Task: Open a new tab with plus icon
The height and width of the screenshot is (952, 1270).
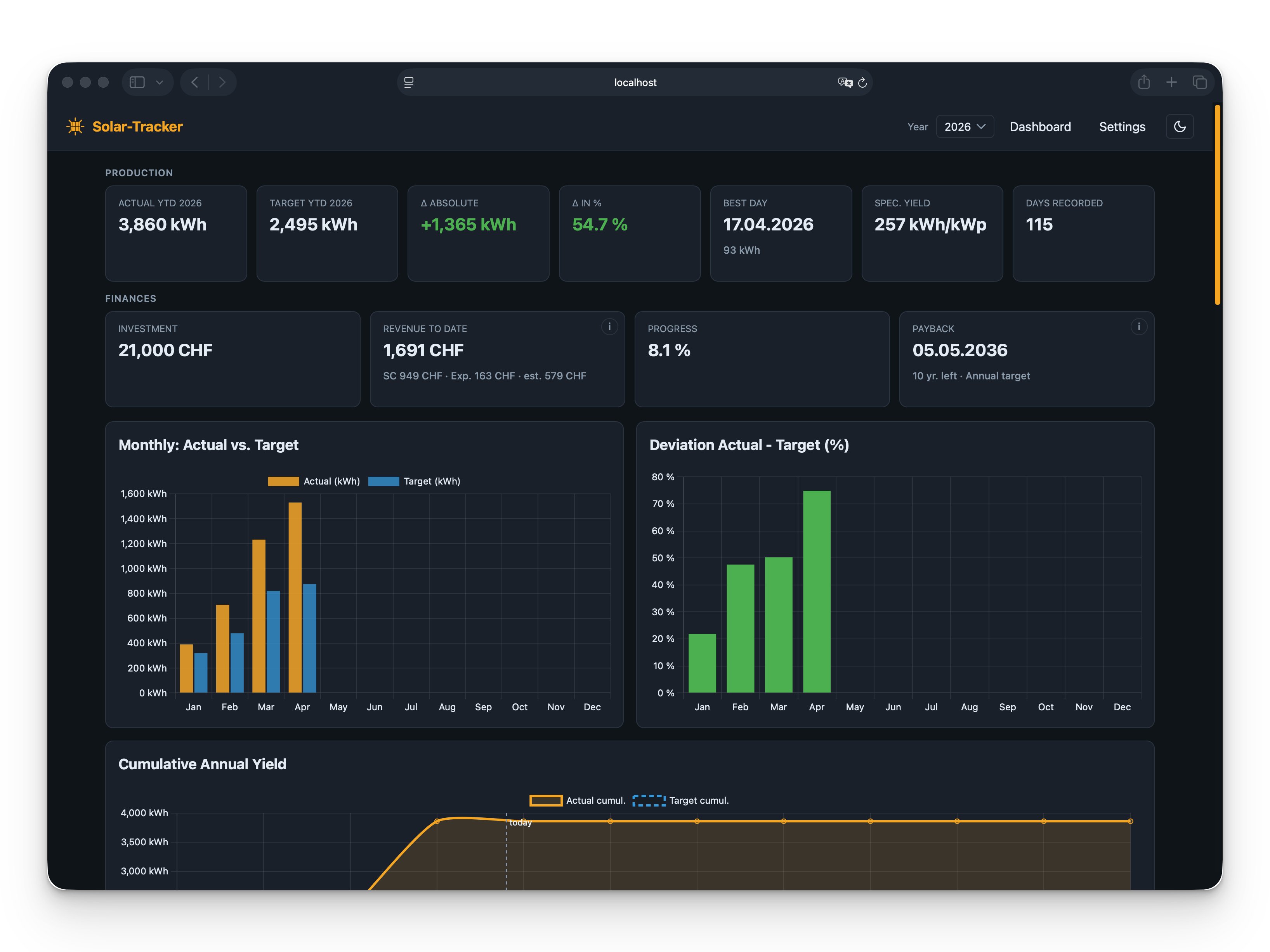Action: point(1171,82)
